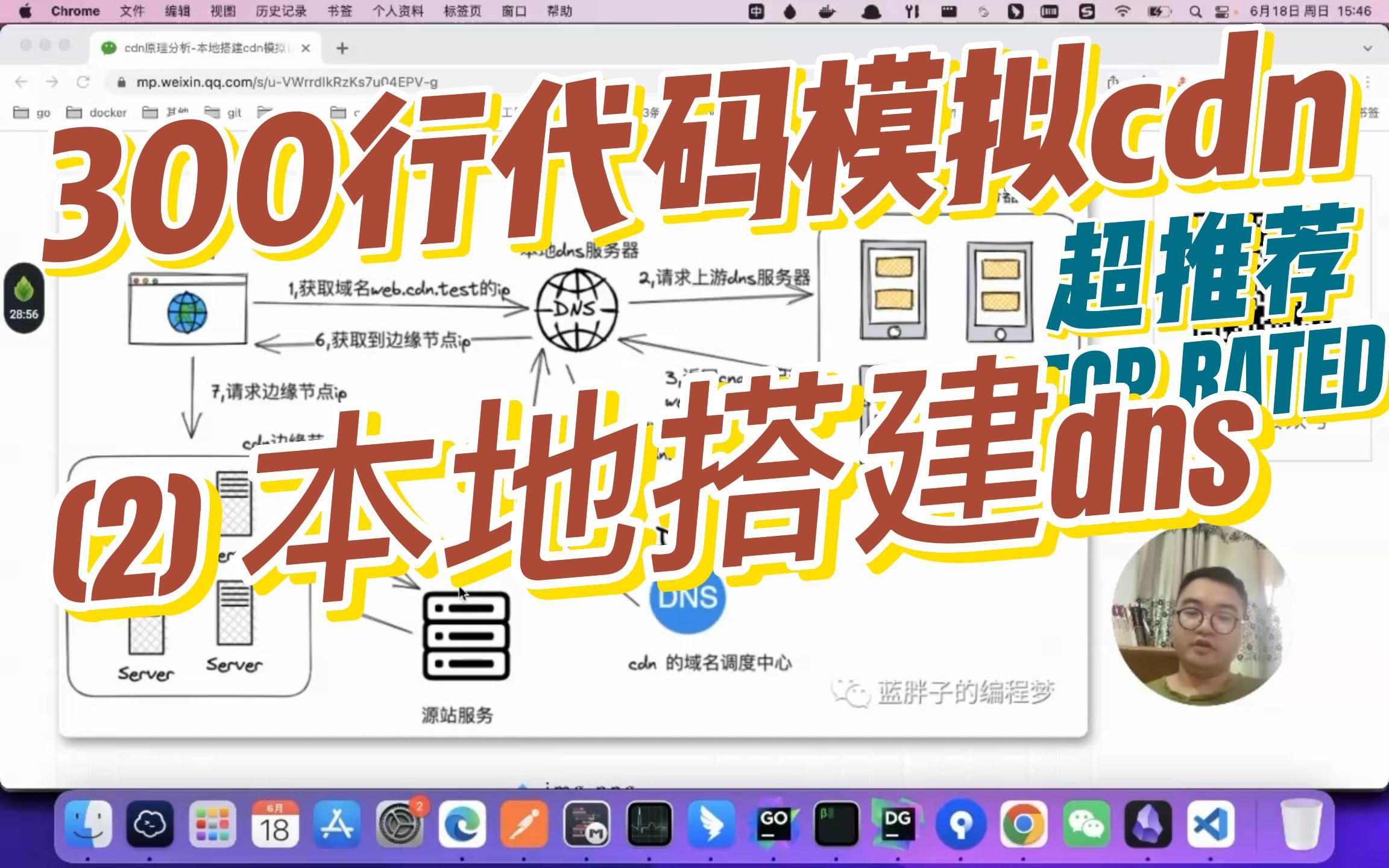Screen dimensions: 1389x868
Task: Click the Docker whale menu bar icon
Action: click(827, 11)
